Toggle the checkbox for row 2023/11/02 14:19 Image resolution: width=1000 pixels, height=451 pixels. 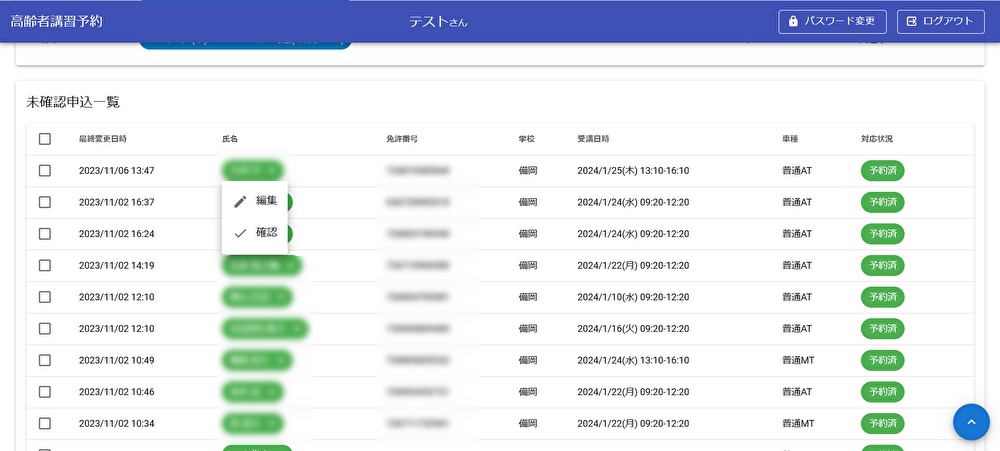pyautogui.click(x=45, y=265)
